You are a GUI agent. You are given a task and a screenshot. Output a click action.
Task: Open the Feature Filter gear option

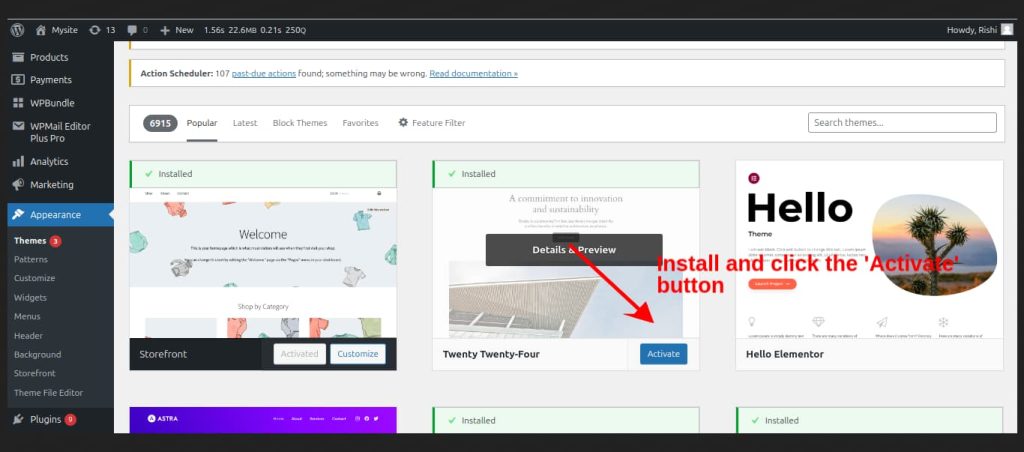point(432,123)
